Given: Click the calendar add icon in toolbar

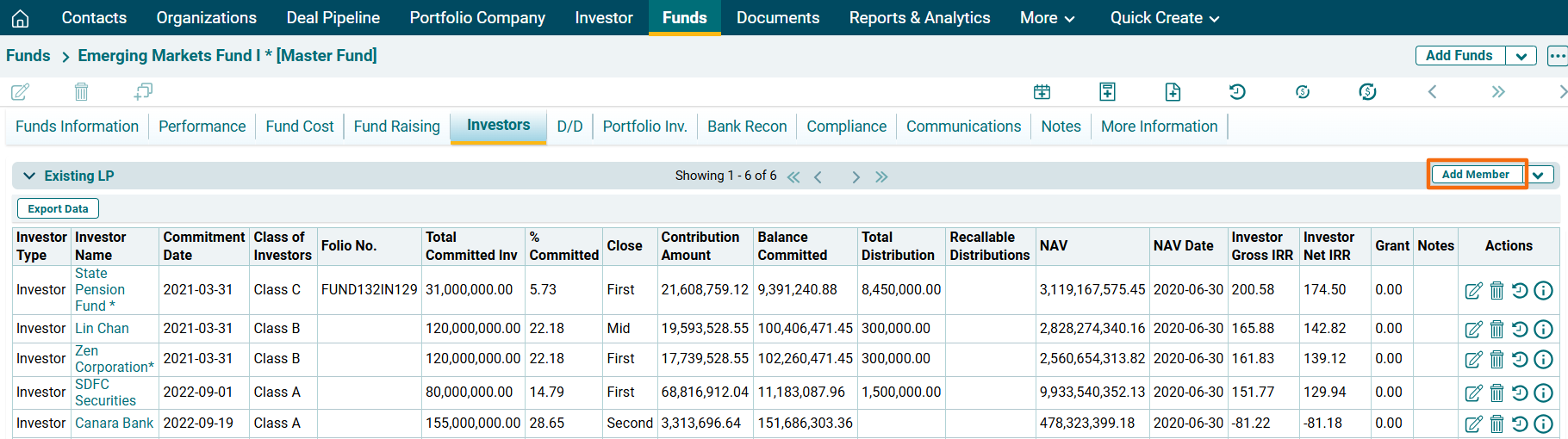Looking at the screenshot, I should 1042,91.
